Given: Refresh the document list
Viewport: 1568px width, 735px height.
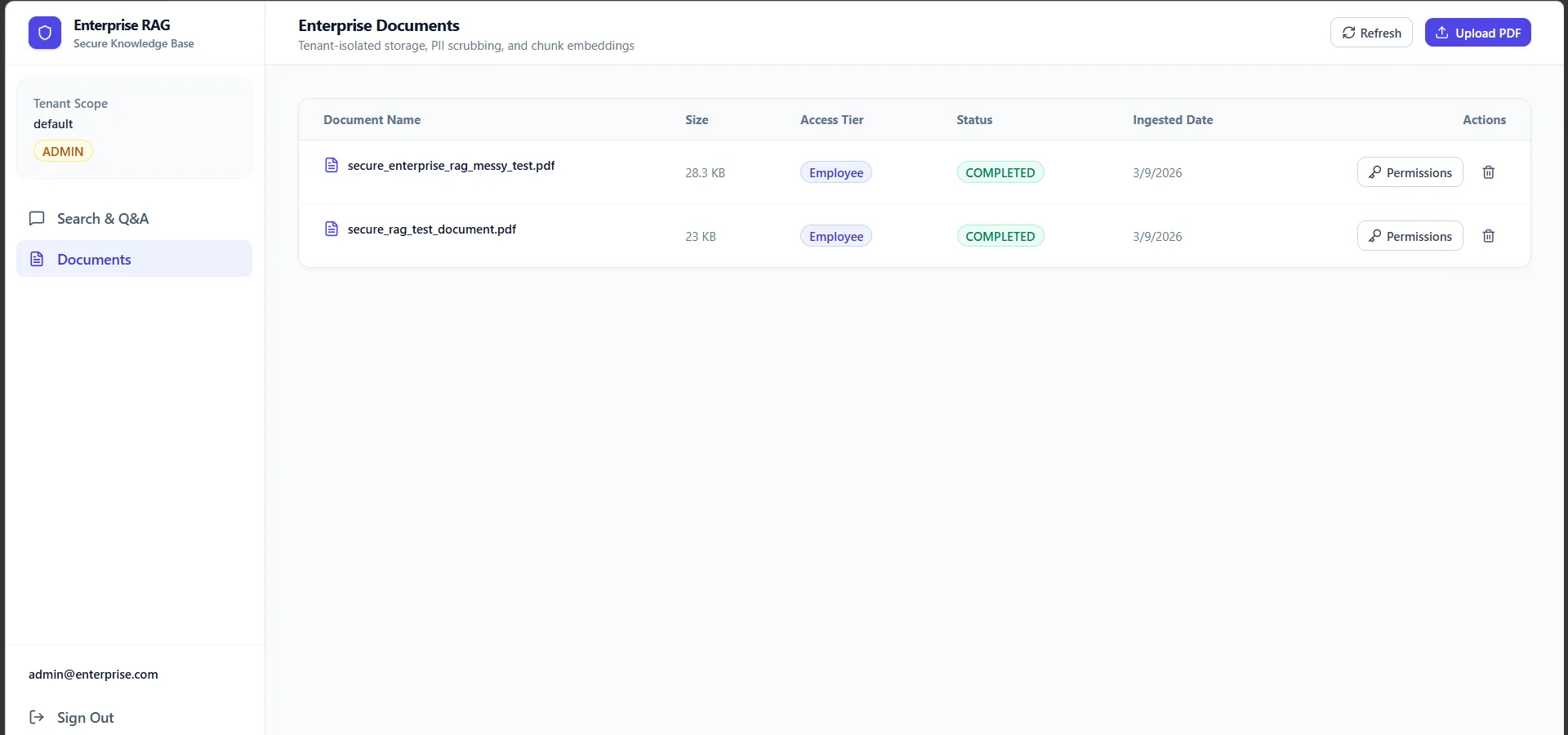Looking at the screenshot, I should pos(1371,33).
